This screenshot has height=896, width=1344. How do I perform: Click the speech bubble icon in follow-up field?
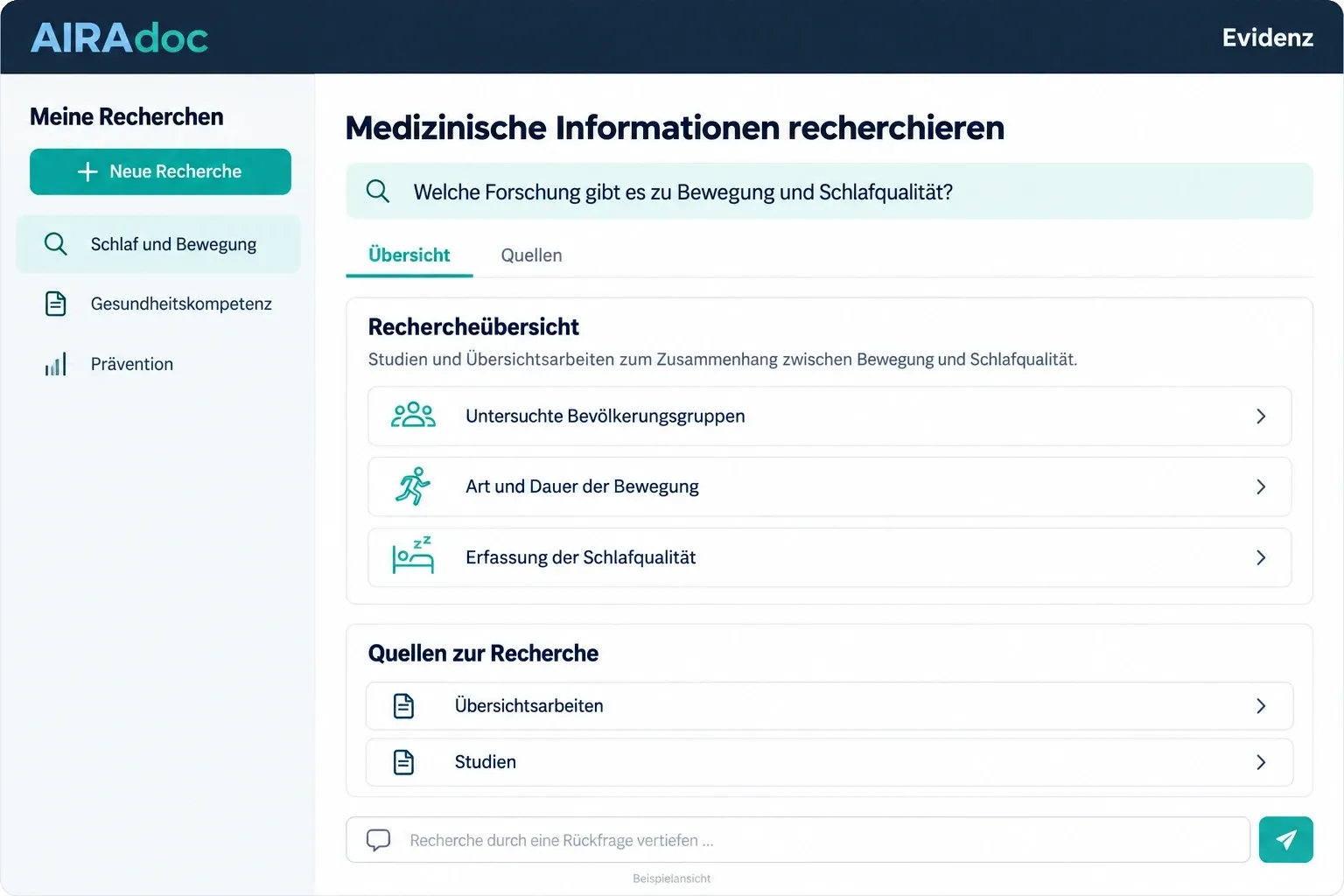[378, 840]
